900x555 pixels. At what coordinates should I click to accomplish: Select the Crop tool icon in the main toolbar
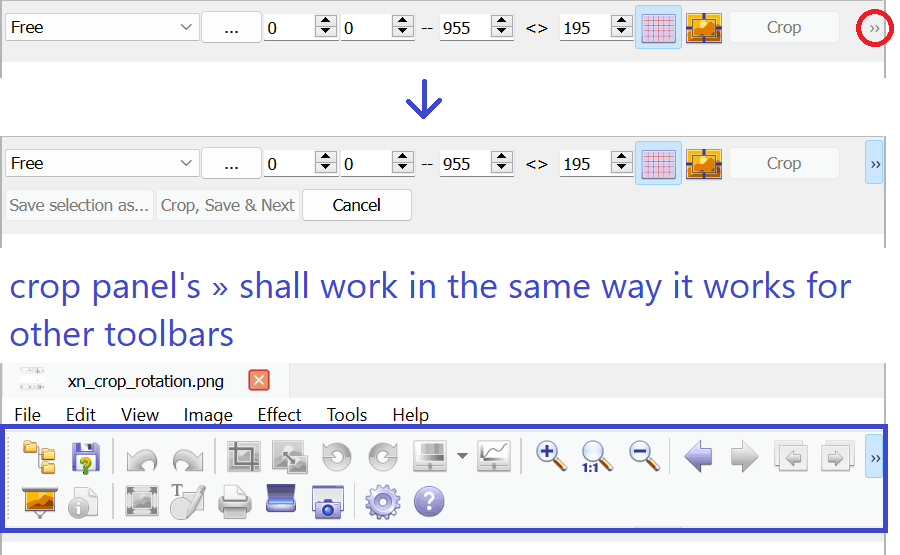(243, 457)
